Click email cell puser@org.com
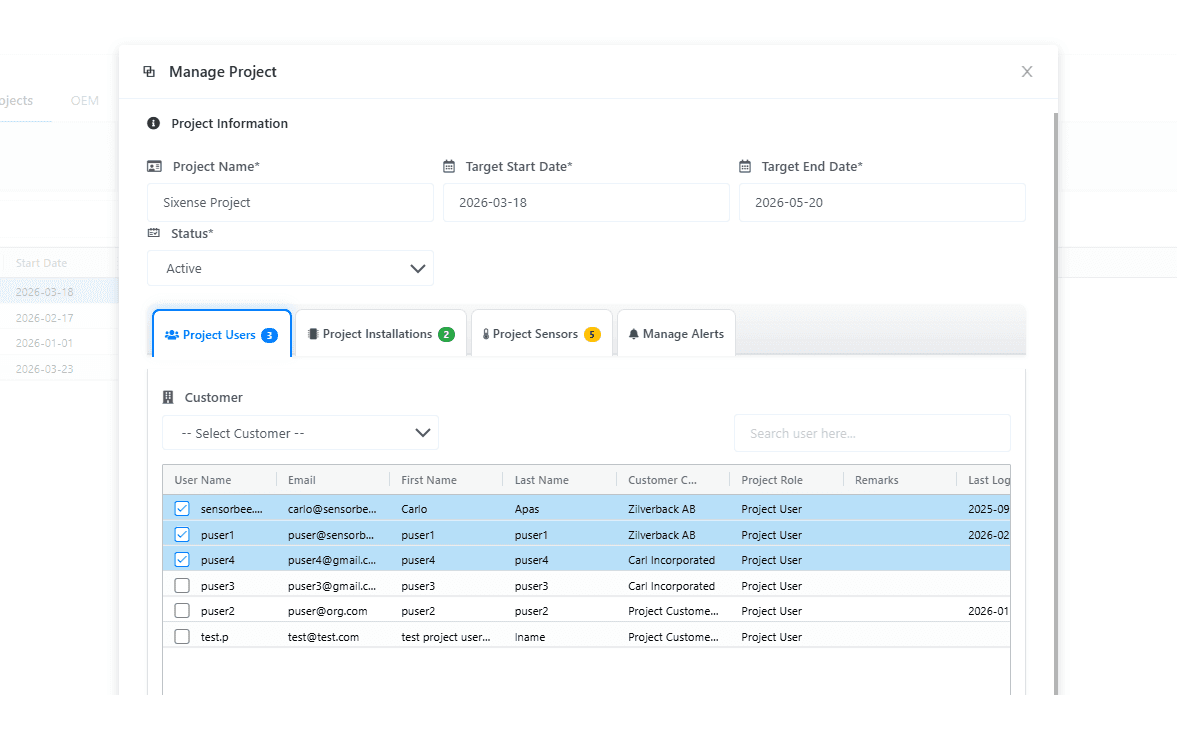 point(327,611)
